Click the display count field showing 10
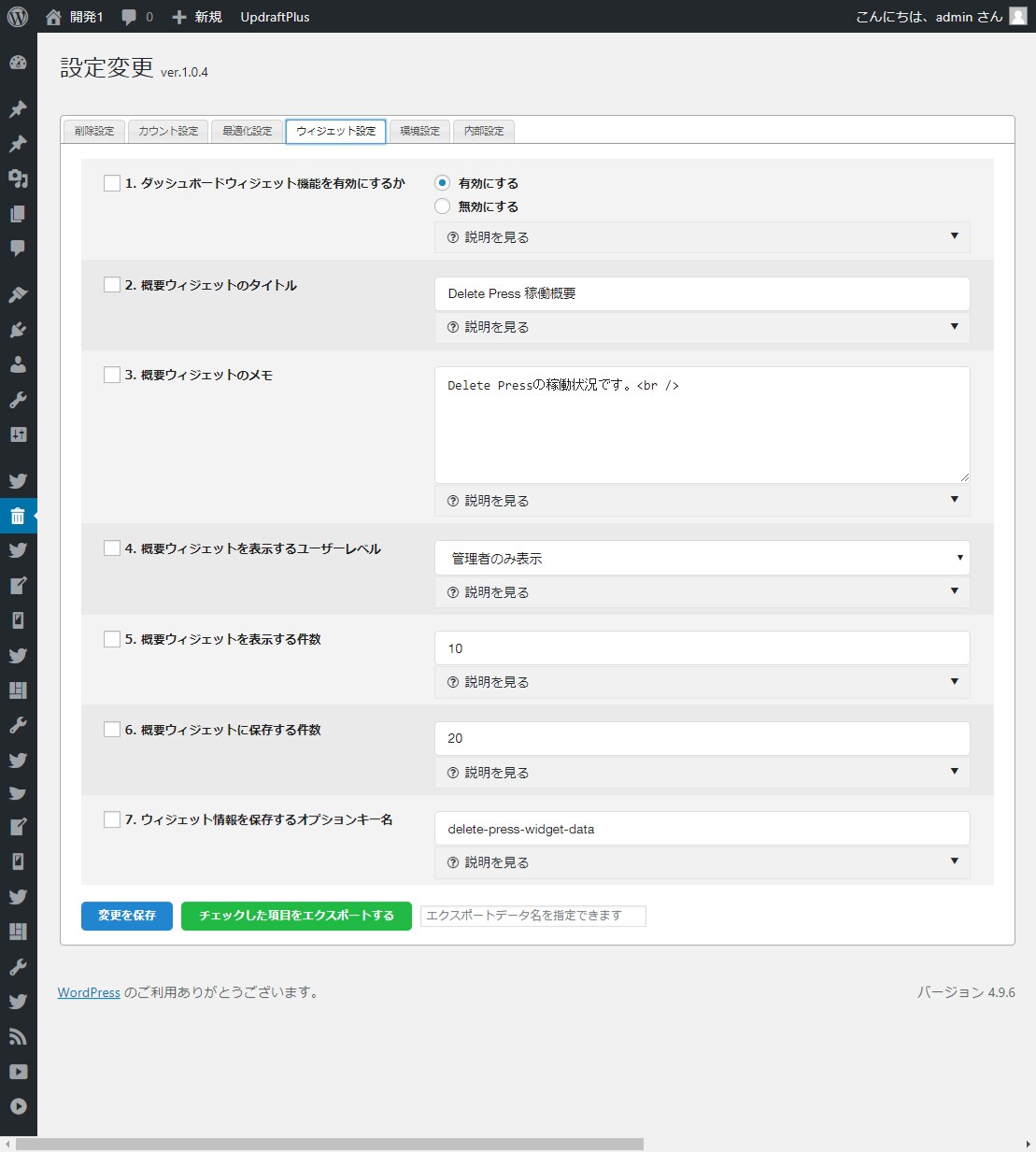The image size is (1036, 1152). pyautogui.click(x=702, y=647)
